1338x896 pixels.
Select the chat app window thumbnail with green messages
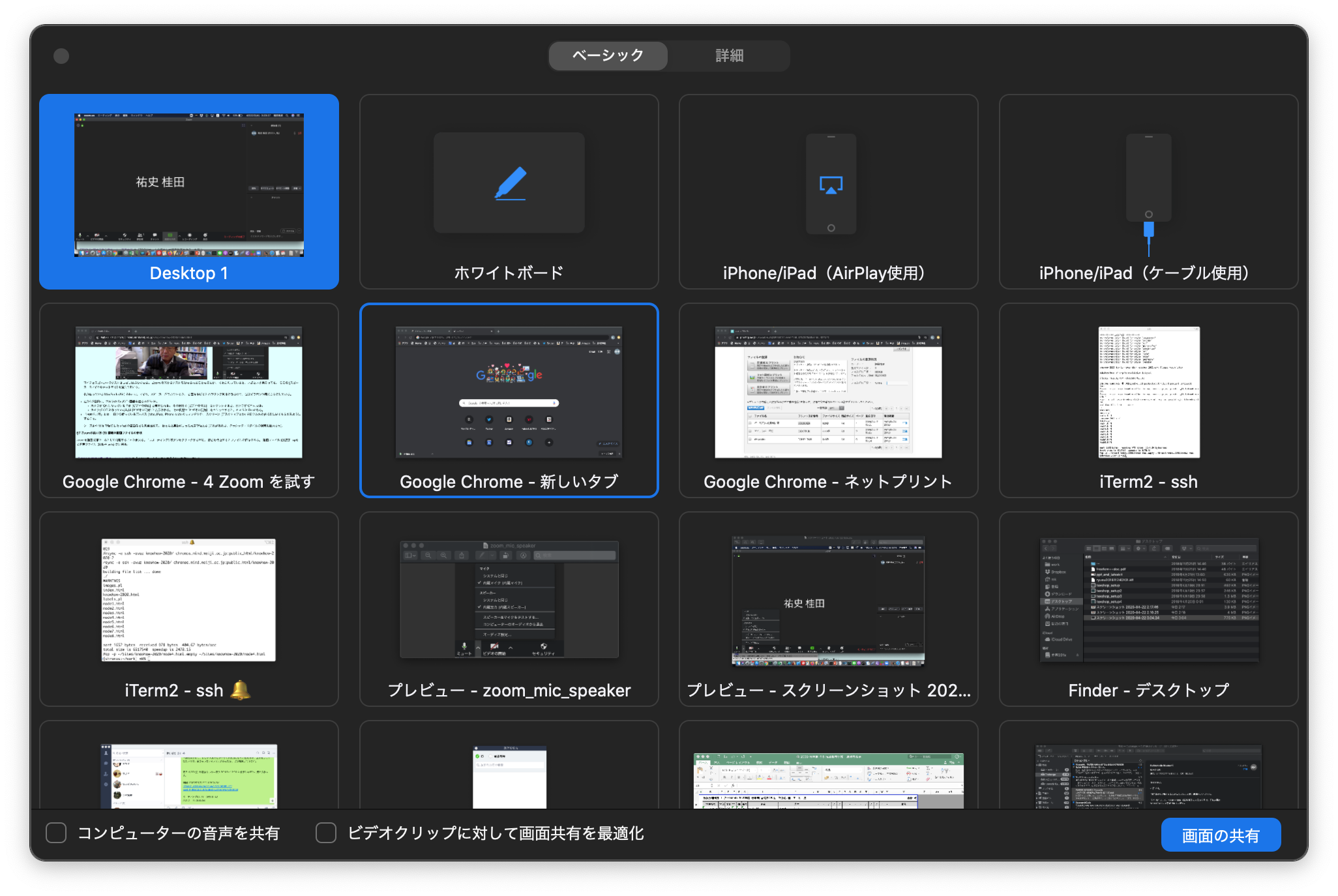point(189,776)
